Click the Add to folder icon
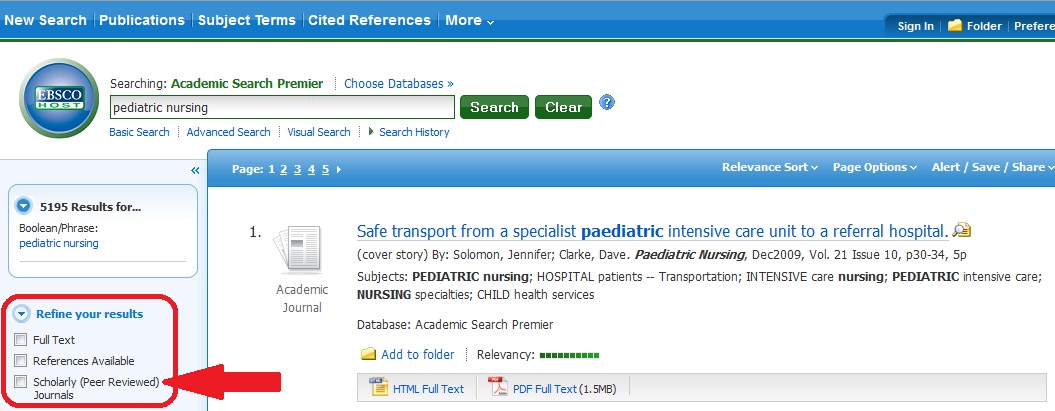Viewport: 1055px width, 411px height. pos(368,354)
